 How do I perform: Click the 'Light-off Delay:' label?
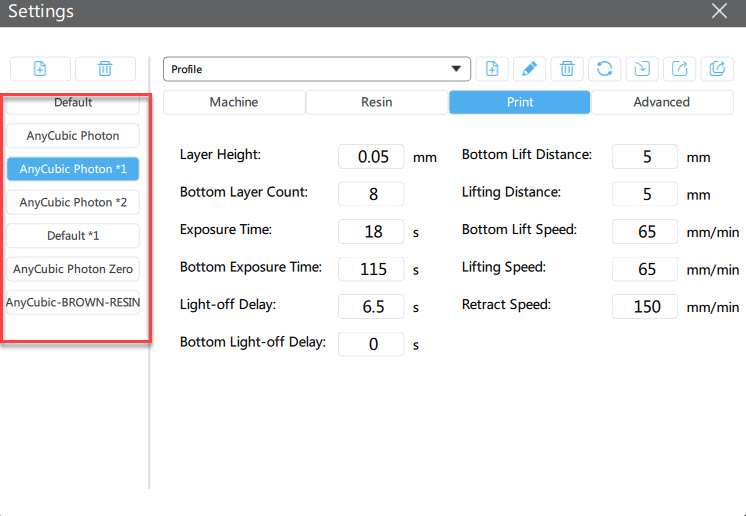(x=228, y=304)
